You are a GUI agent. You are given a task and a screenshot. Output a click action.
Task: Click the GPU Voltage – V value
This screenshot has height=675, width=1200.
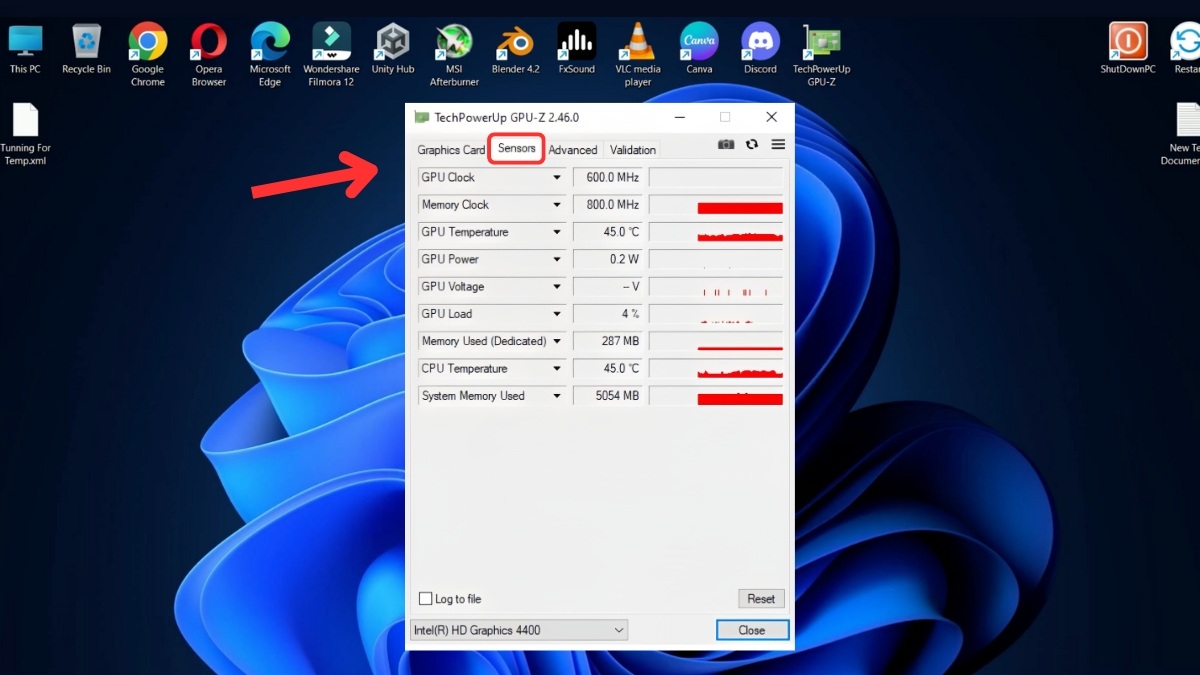608,287
